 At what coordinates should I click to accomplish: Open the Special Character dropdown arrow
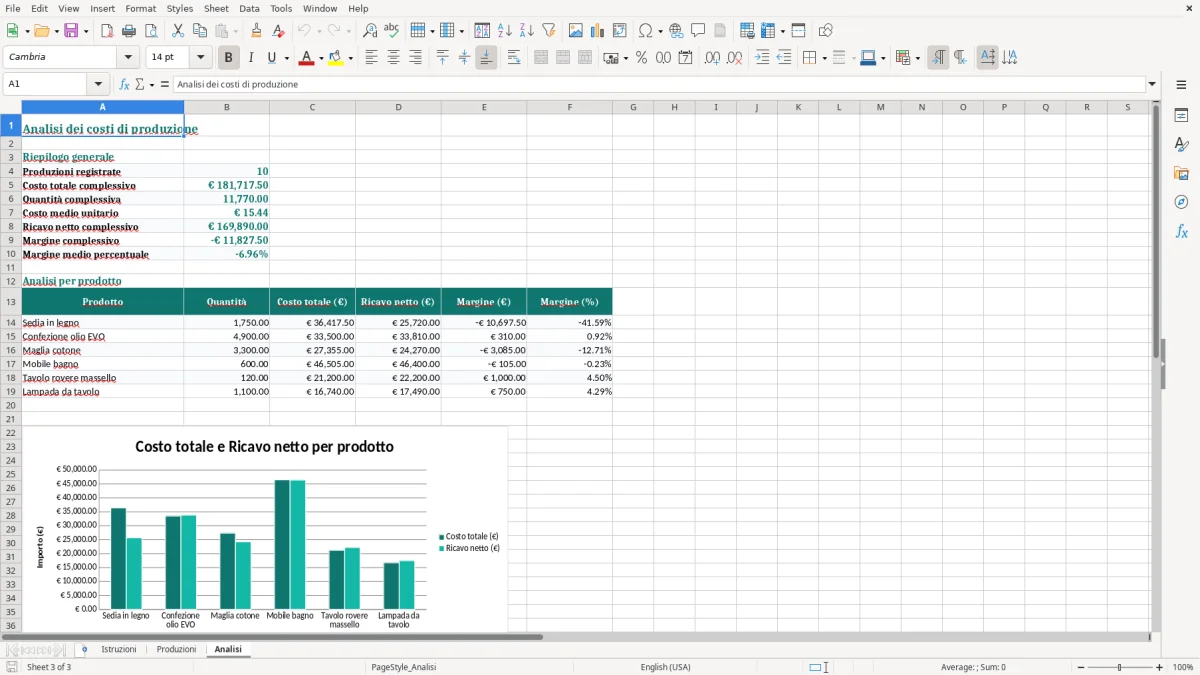(660, 31)
